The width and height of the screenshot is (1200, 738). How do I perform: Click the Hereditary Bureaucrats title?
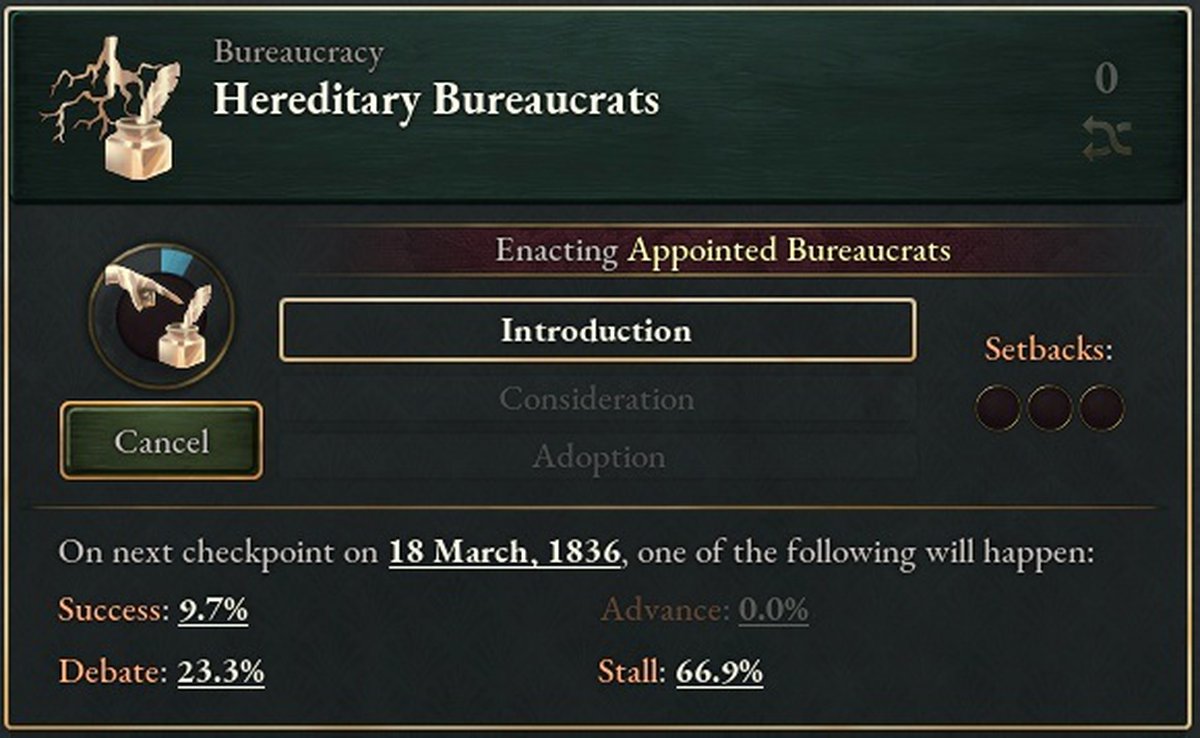click(436, 100)
